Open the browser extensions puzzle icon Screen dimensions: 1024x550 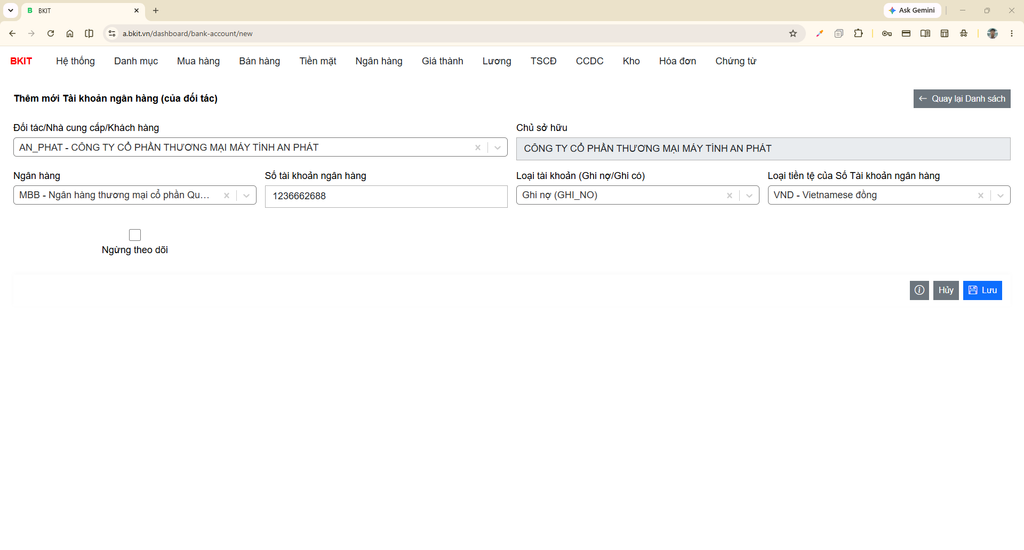pos(858,33)
